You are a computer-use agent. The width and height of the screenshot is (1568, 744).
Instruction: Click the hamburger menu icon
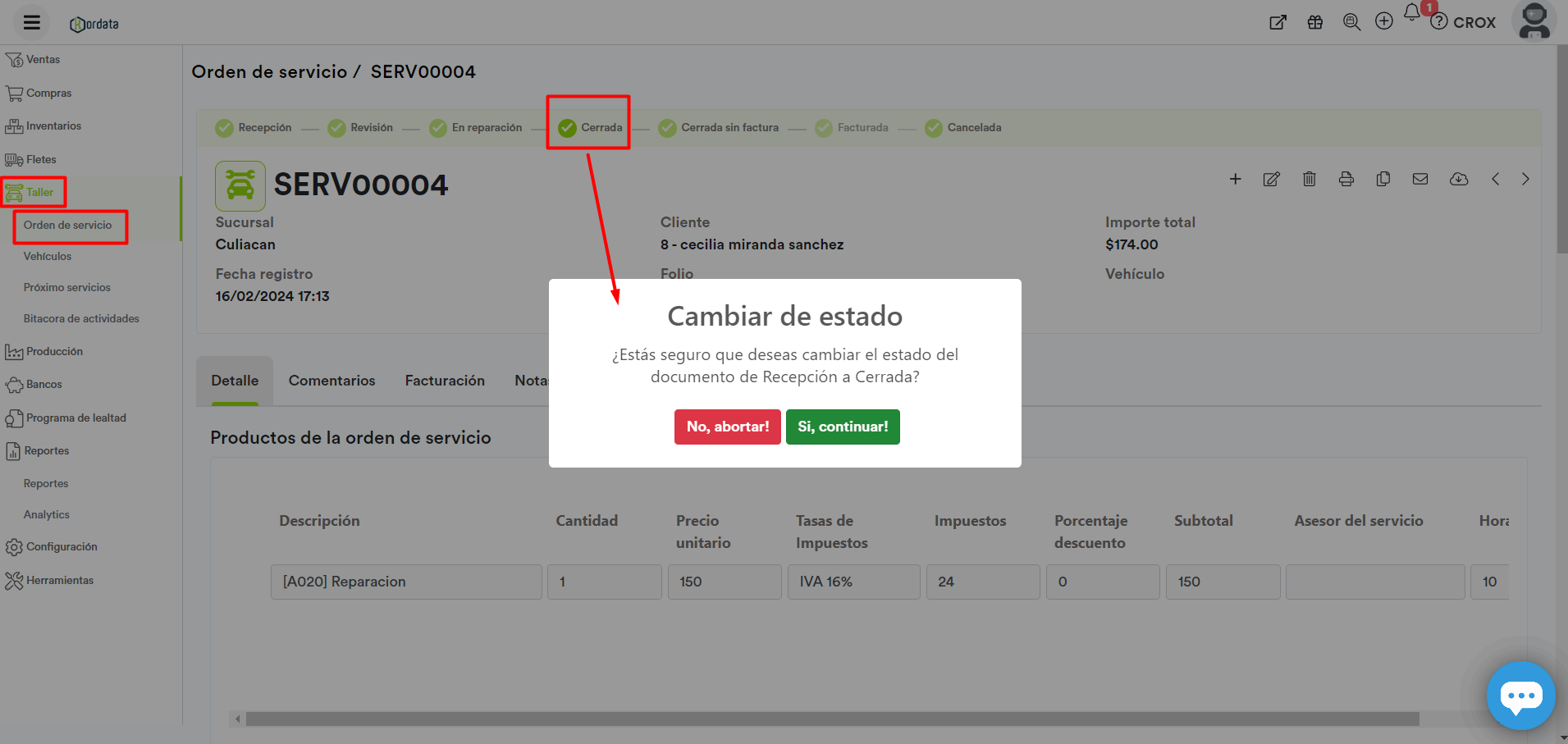(32, 22)
